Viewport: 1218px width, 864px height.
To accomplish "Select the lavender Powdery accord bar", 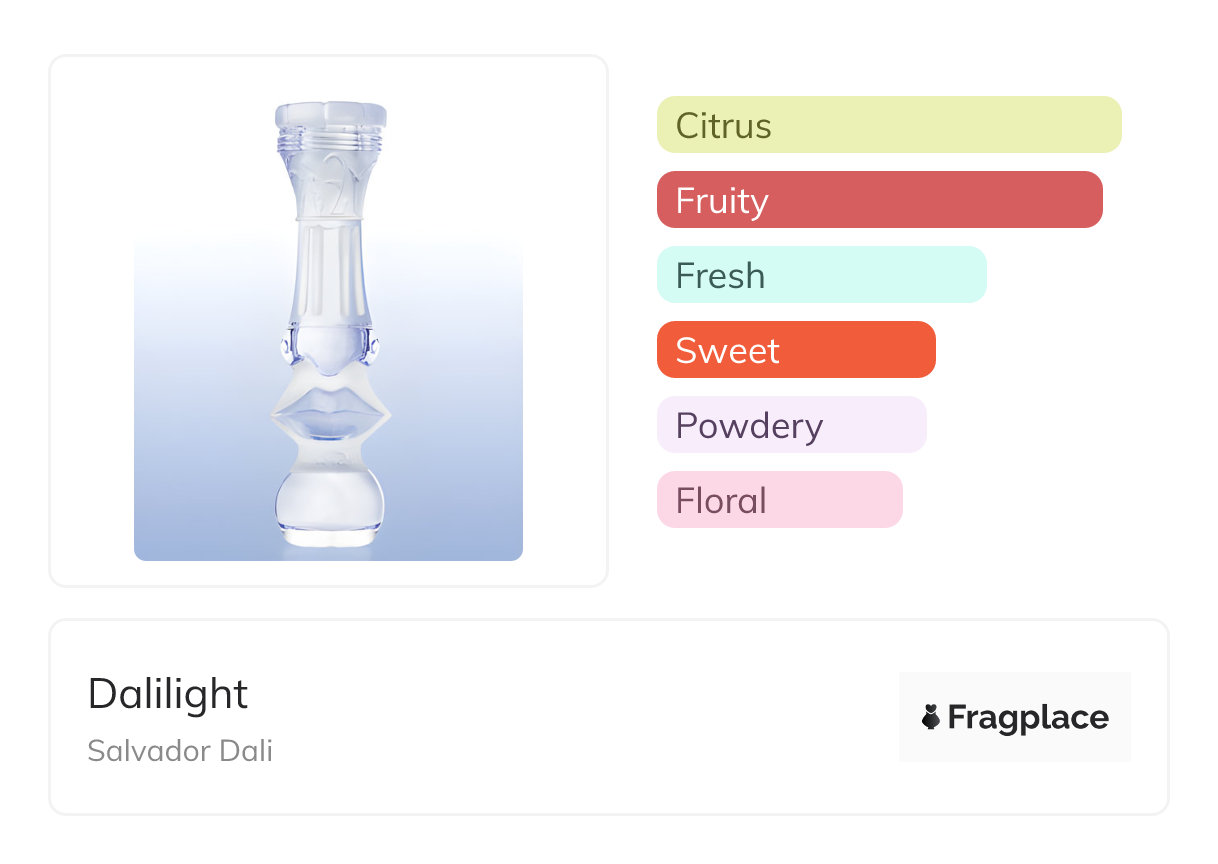I will coord(791,425).
